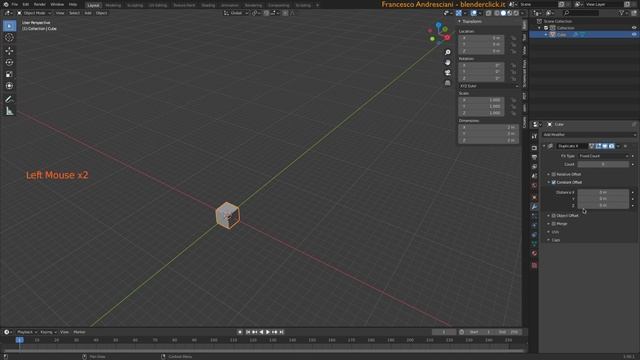The image size is (640, 360).
Task: Open the Physics properties tab icon
Action: (x=534, y=225)
